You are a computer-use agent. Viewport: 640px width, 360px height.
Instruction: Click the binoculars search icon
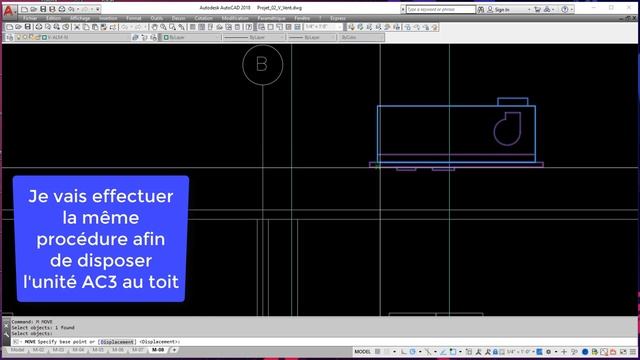click(x=481, y=9)
